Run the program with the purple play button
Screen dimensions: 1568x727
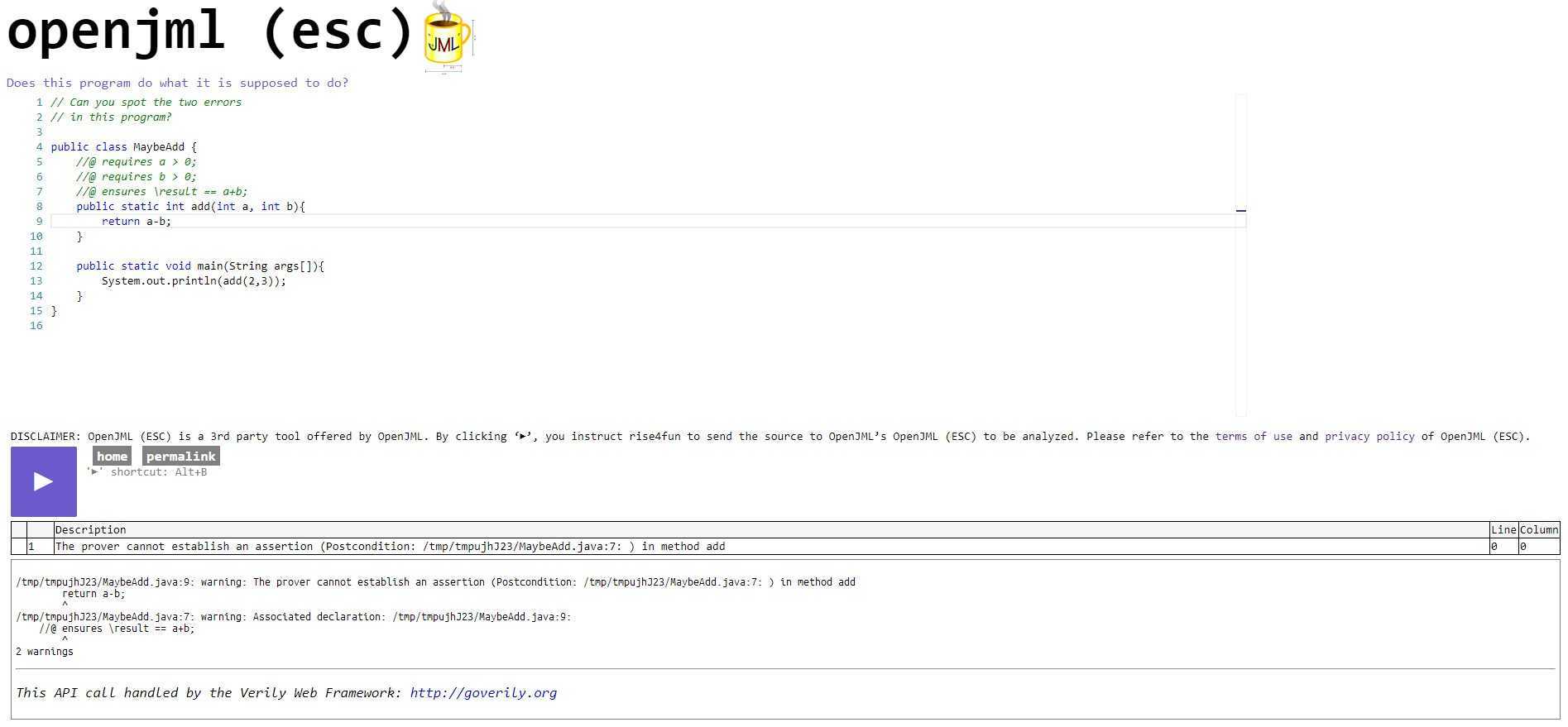44,481
